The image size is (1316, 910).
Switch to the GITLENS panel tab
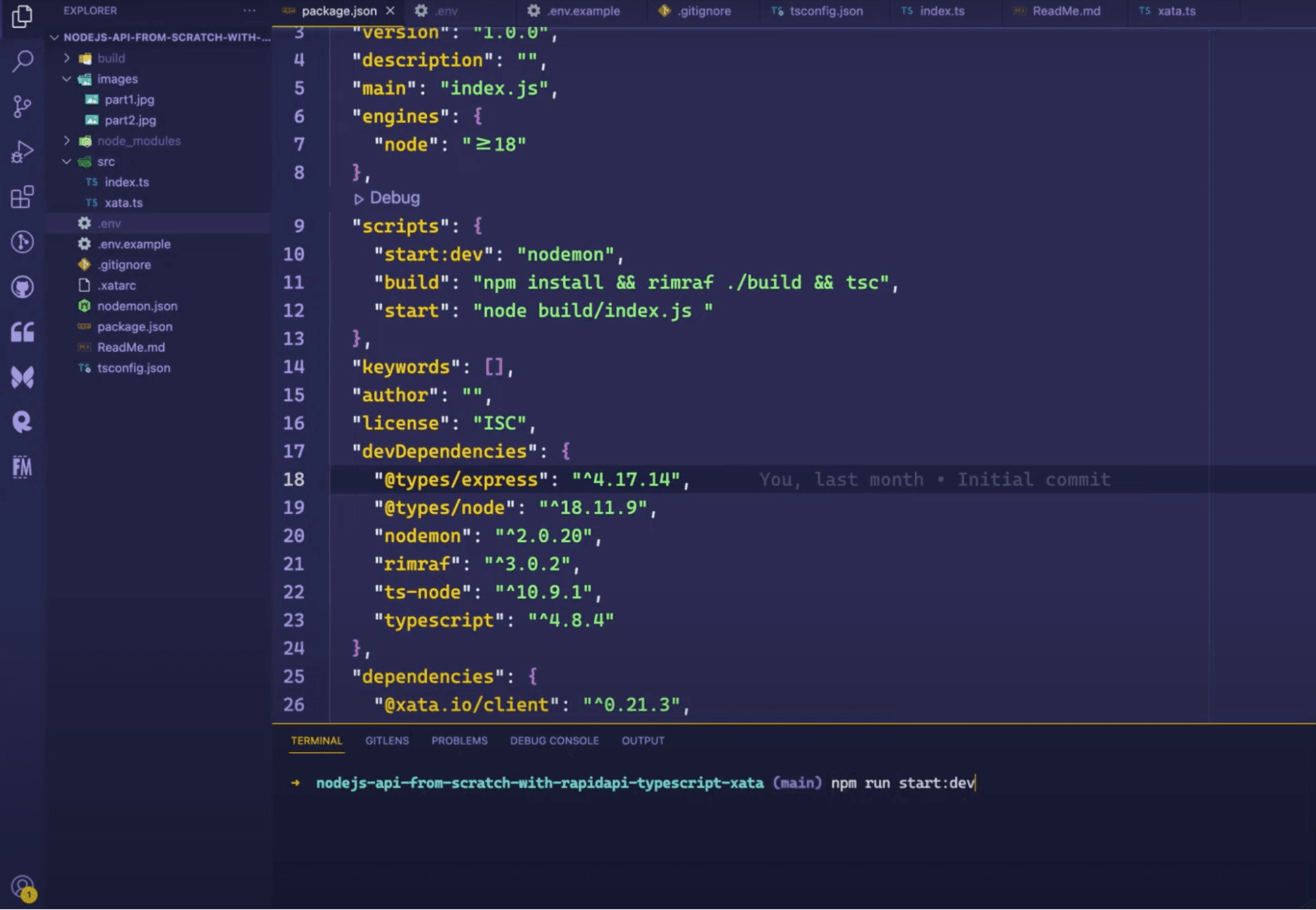click(x=387, y=741)
